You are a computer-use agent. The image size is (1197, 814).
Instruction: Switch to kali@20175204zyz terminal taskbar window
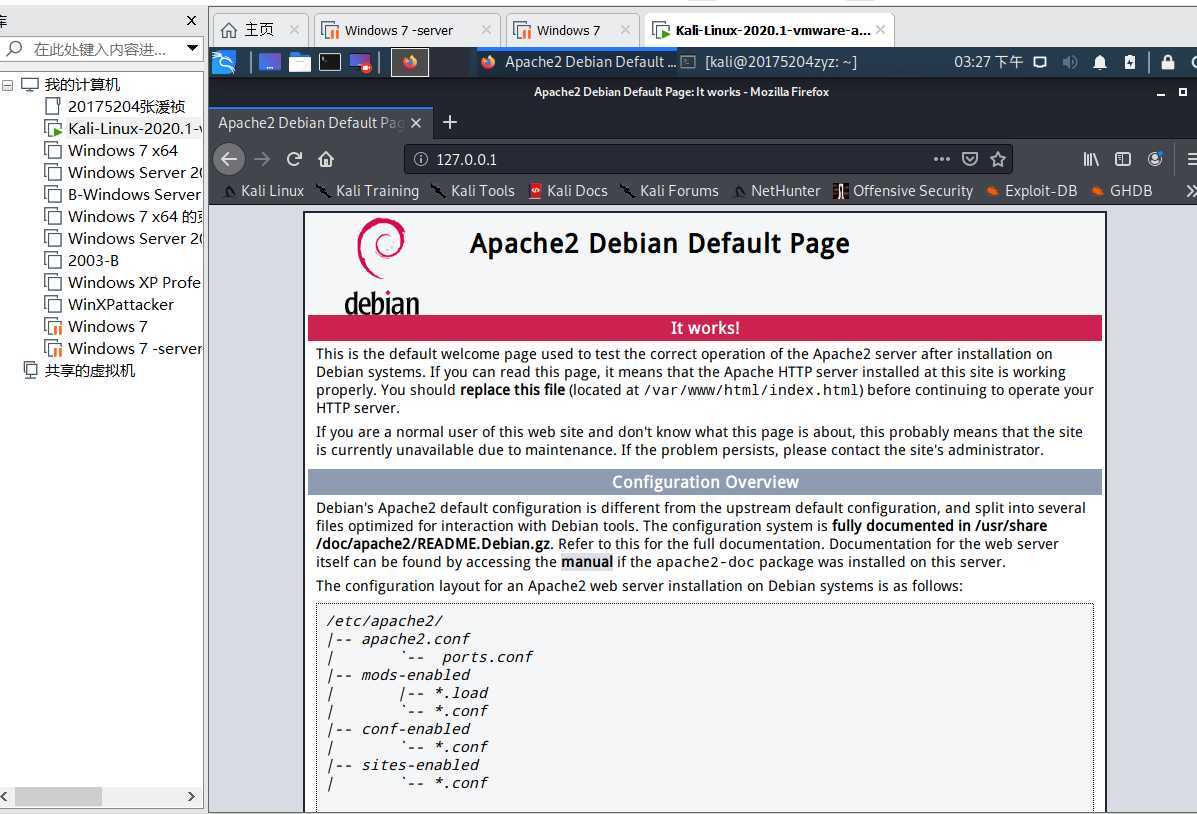tap(769, 62)
